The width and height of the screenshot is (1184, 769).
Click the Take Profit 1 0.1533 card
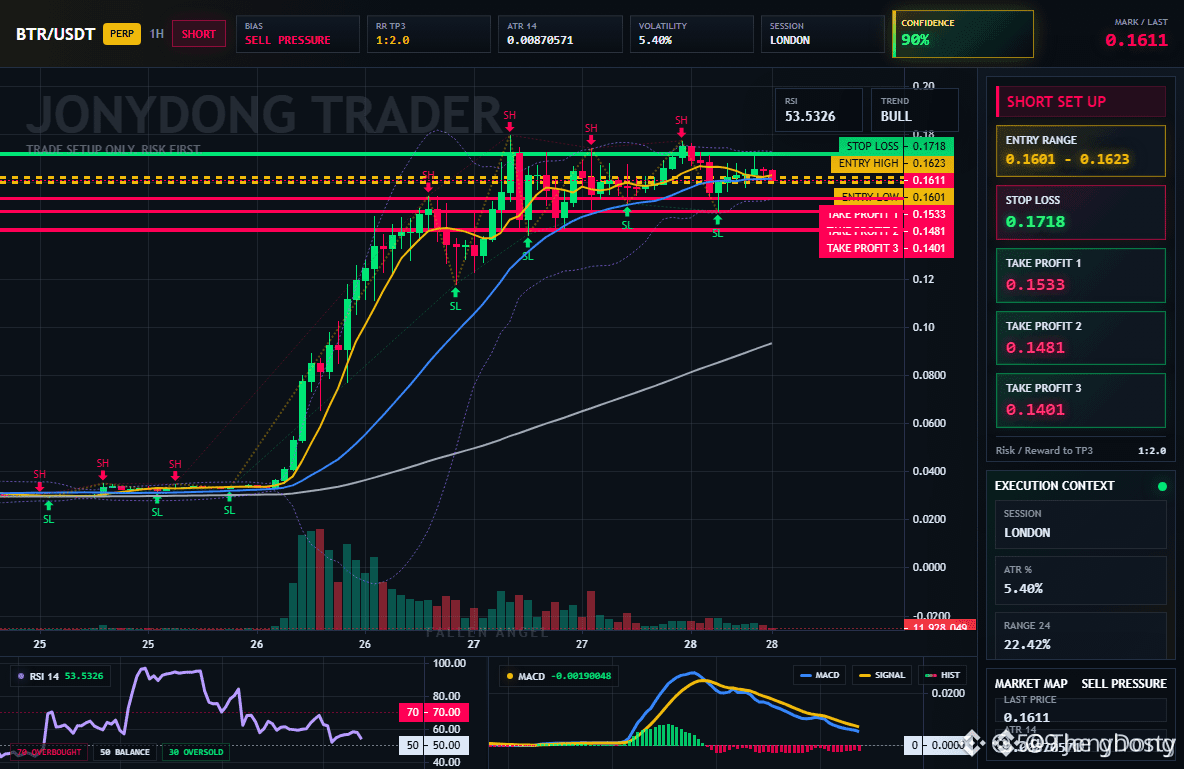[x=1081, y=275]
